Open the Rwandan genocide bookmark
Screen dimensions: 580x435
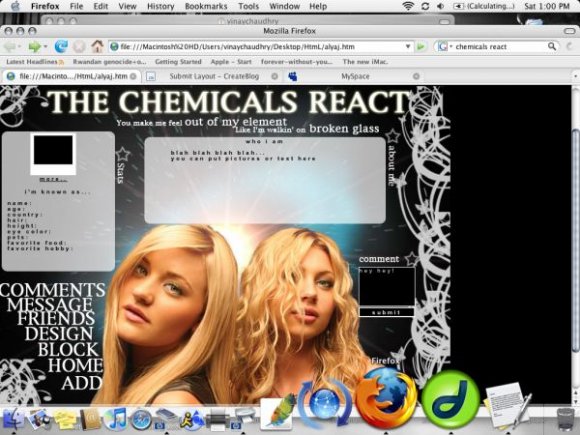pos(109,62)
